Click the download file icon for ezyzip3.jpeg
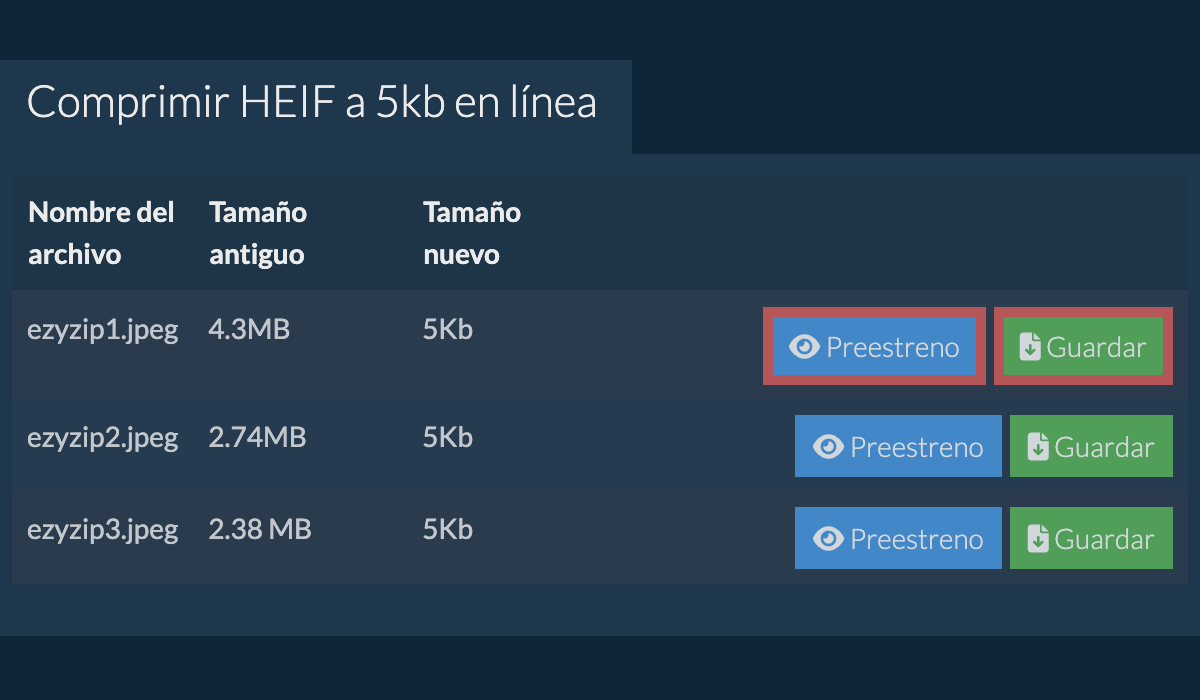Image resolution: width=1200 pixels, height=700 pixels. [x=1038, y=539]
